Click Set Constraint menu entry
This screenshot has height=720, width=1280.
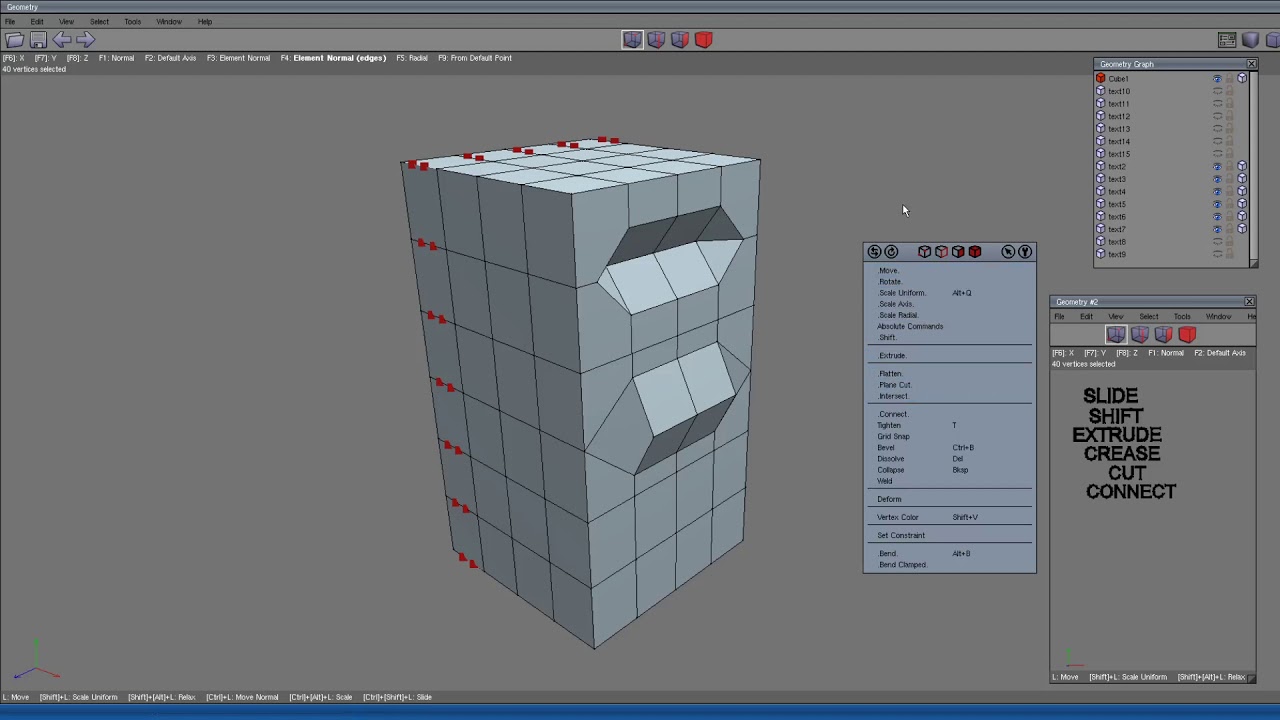point(901,535)
